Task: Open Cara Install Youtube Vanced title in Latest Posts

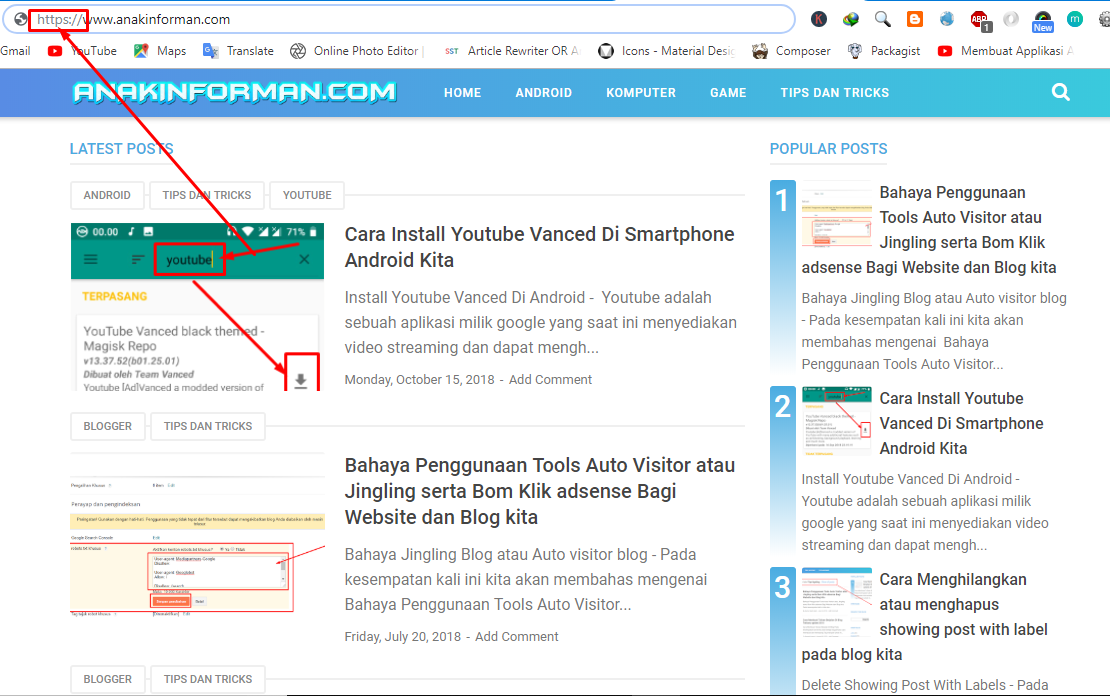Action: [539, 247]
